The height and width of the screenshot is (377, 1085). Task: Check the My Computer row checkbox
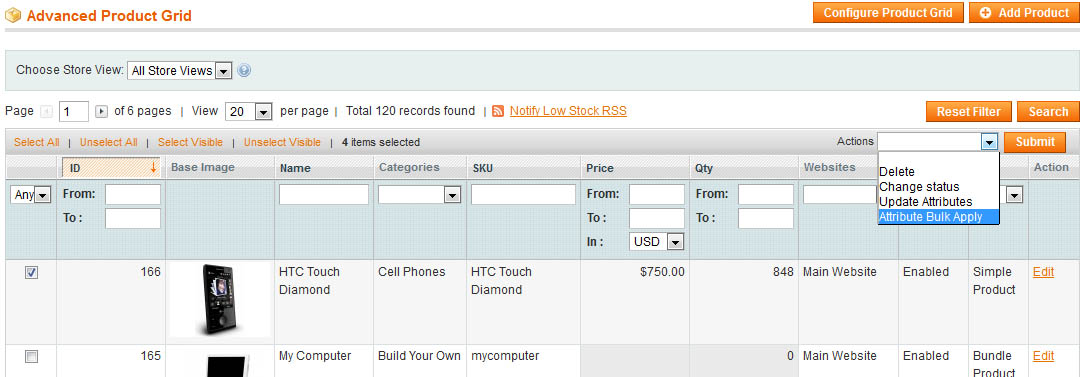click(x=31, y=357)
